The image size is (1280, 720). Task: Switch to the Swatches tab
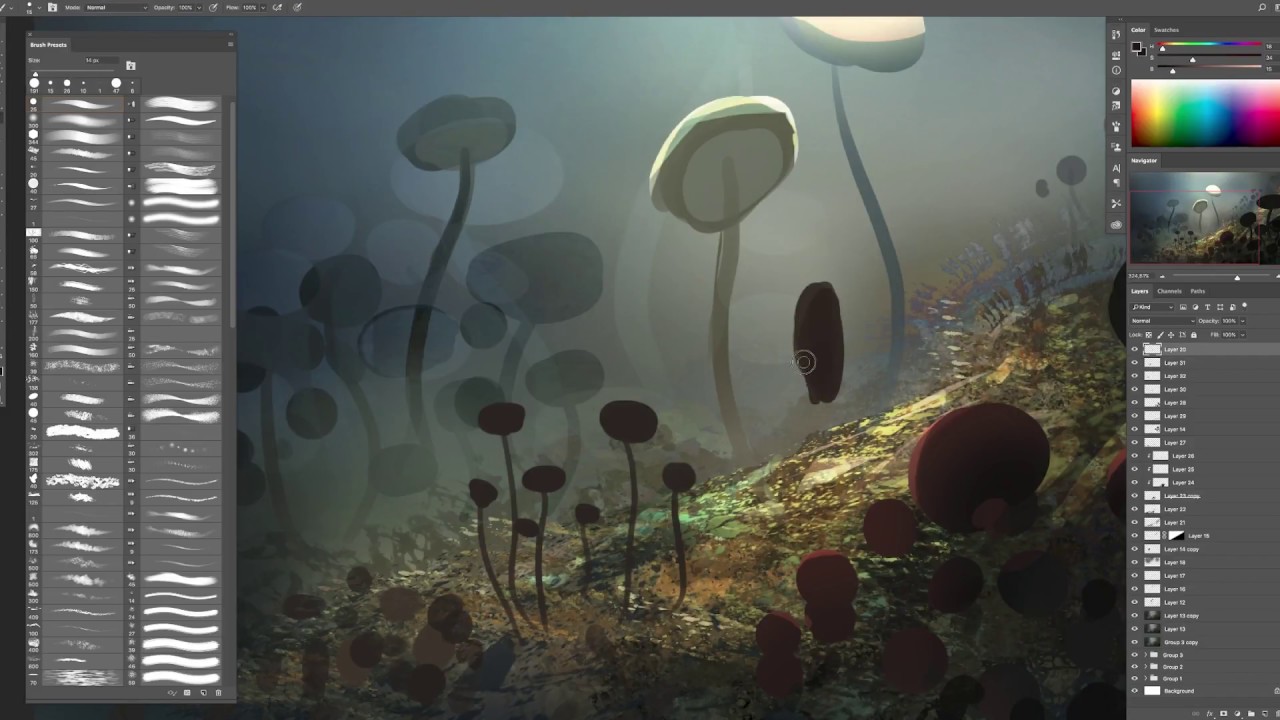1166,30
